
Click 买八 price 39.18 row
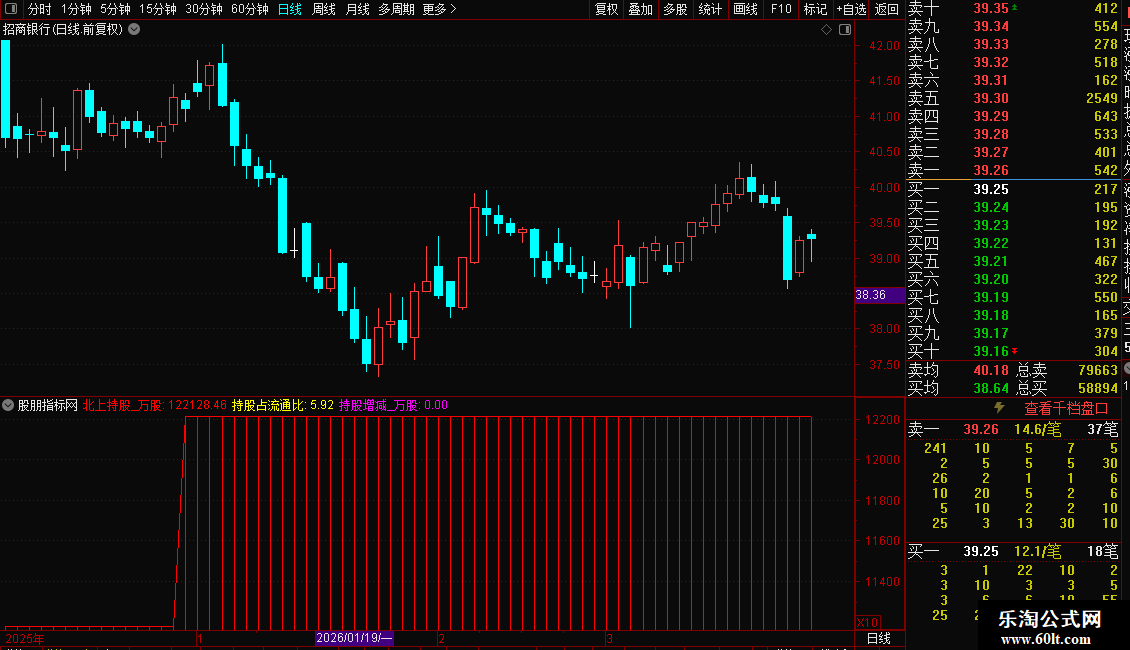pyautogui.click(x=1013, y=315)
